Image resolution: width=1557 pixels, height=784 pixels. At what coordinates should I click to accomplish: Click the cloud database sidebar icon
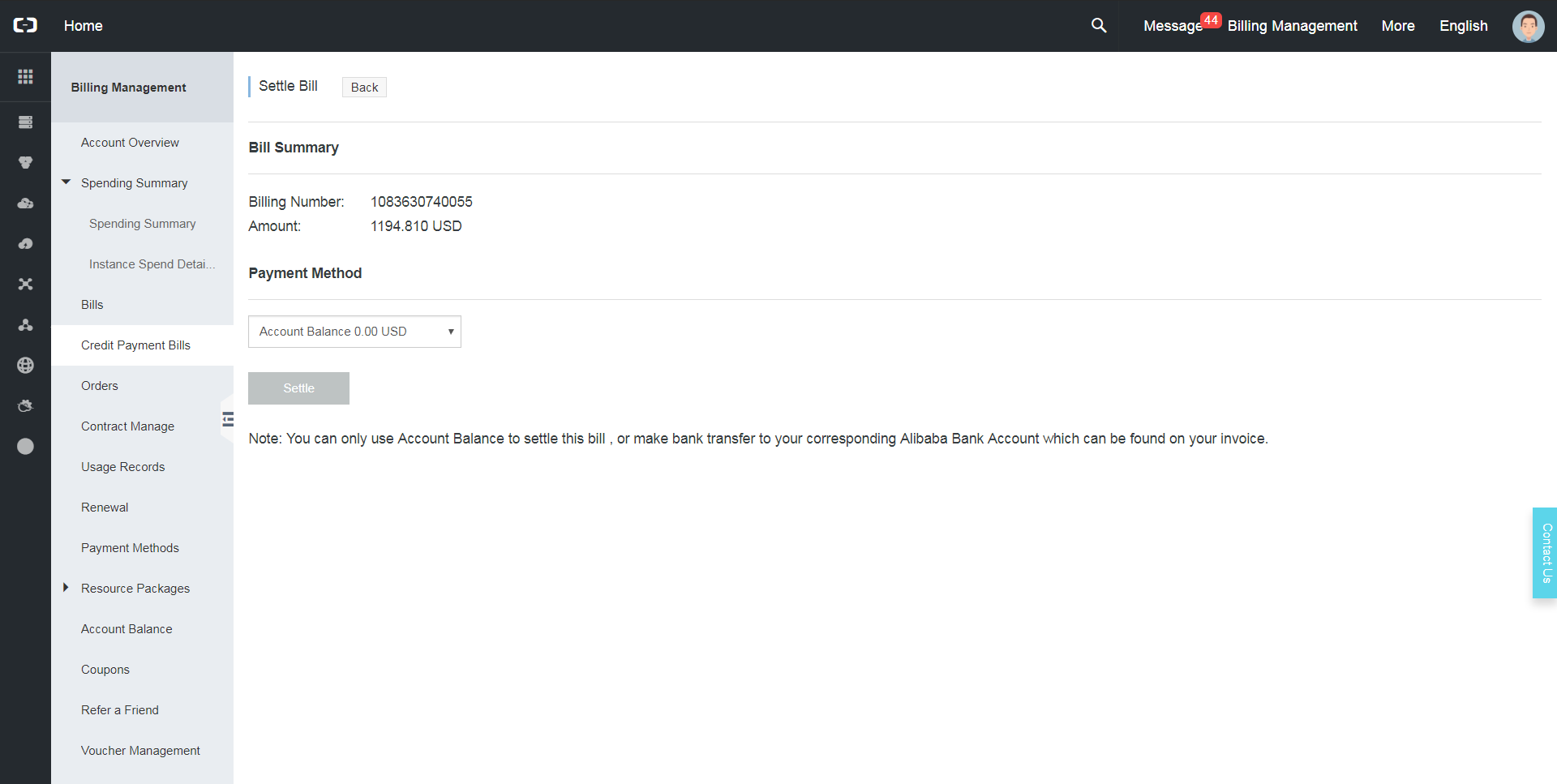(25, 203)
